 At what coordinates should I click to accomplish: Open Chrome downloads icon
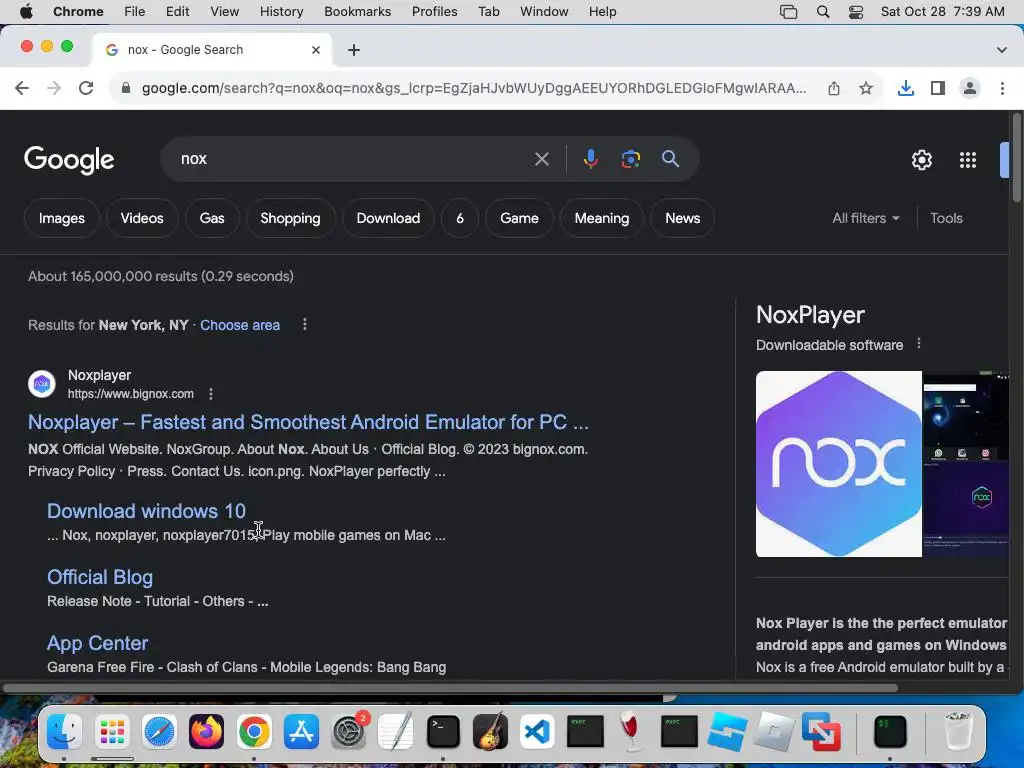[906, 88]
